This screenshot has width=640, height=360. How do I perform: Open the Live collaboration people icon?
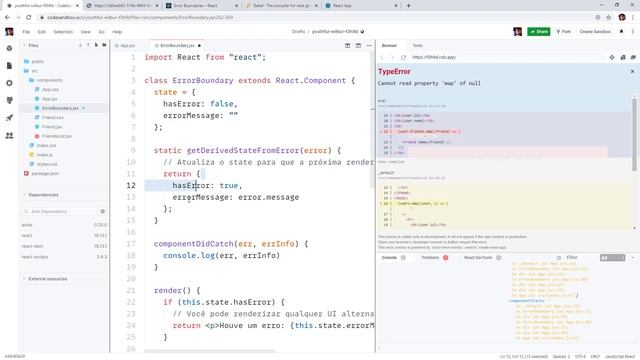pyautogui.click(x=9, y=136)
